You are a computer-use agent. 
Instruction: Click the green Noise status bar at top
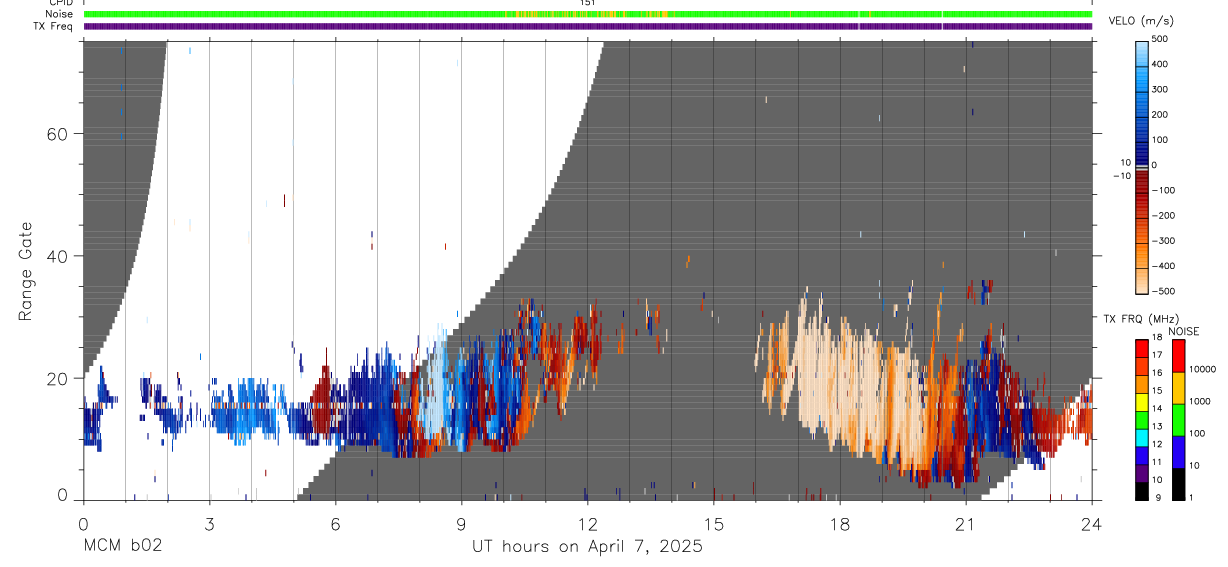[588, 15]
